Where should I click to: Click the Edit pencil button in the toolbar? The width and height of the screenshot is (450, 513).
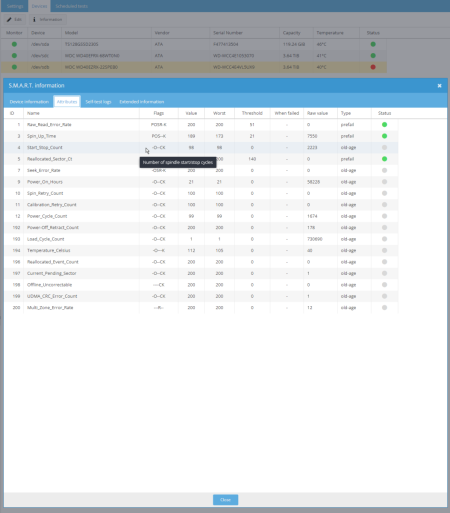click(x=15, y=20)
